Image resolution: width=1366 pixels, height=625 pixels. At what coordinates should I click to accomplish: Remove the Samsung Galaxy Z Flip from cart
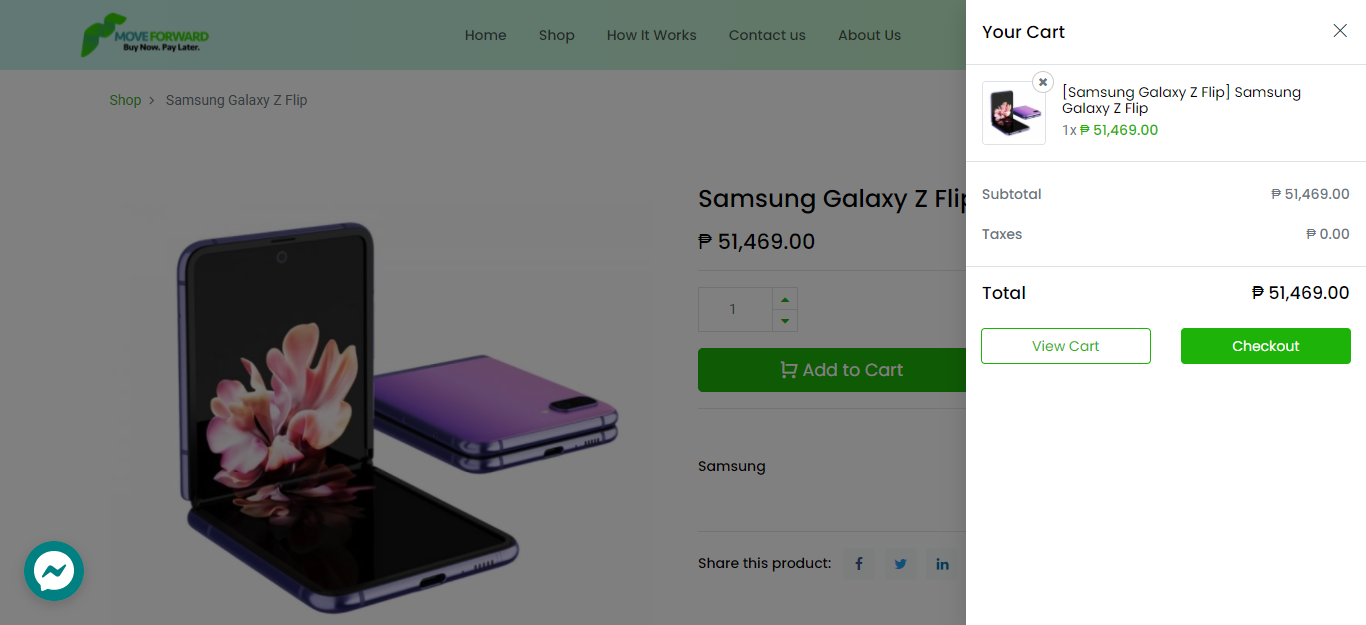tap(1043, 81)
